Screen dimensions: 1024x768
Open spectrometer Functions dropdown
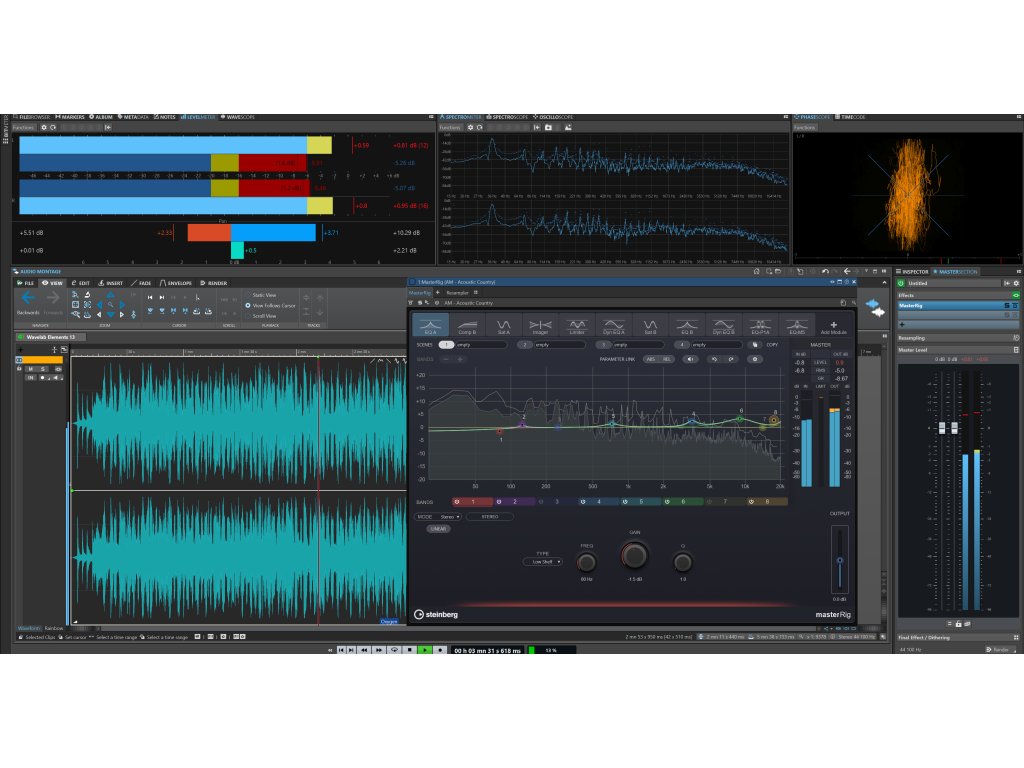coord(450,127)
